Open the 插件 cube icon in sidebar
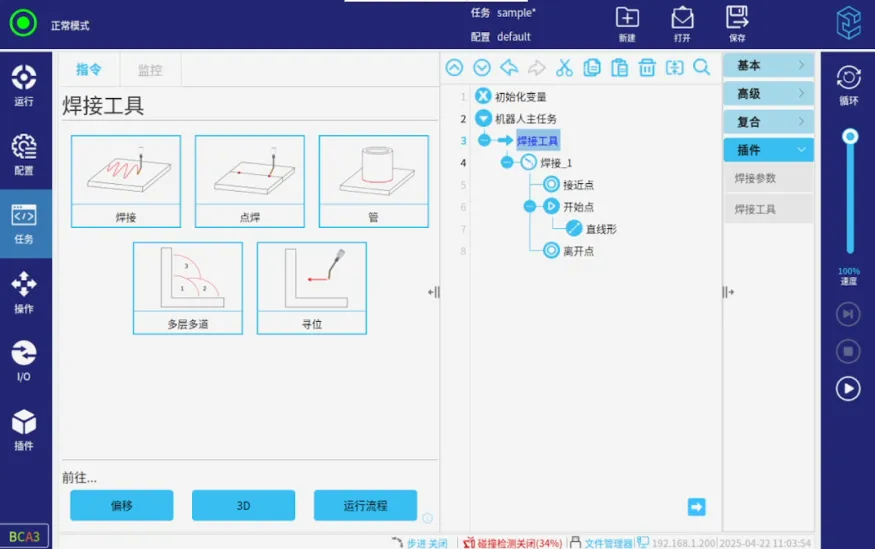Viewport: 875px width, 549px height. click(x=24, y=430)
